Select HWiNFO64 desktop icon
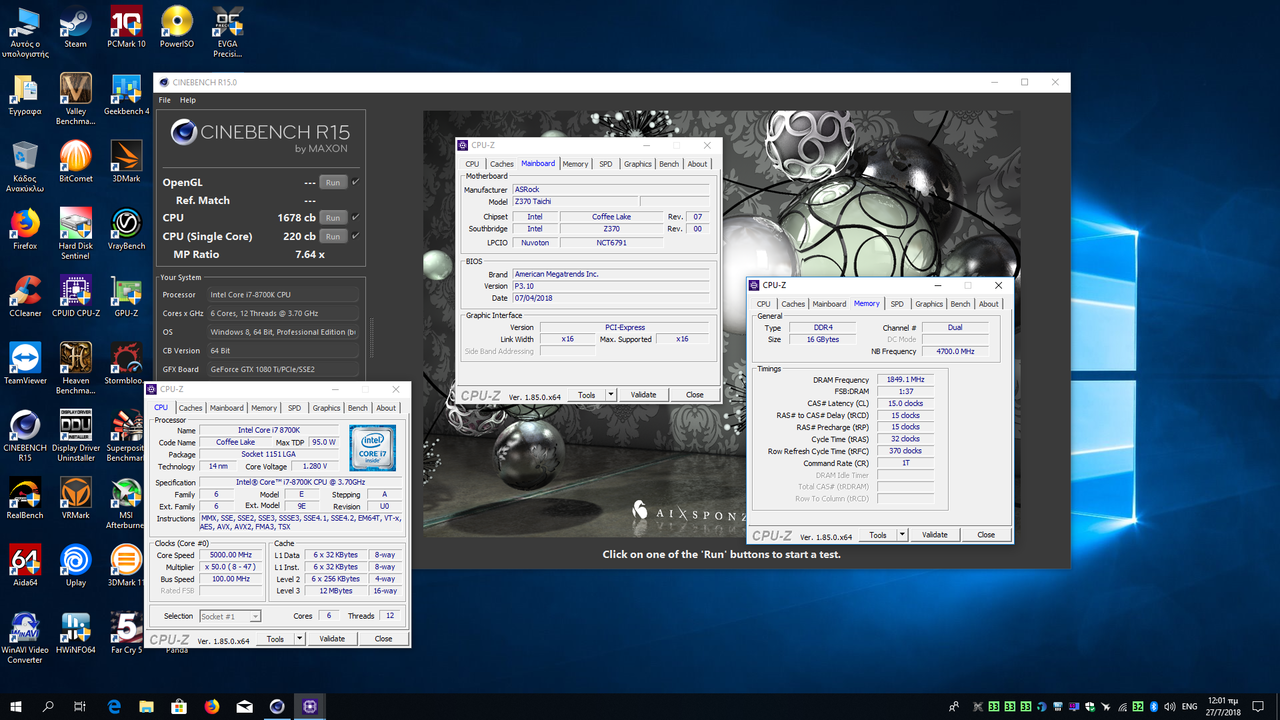The image size is (1280, 720). coord(75,634)
